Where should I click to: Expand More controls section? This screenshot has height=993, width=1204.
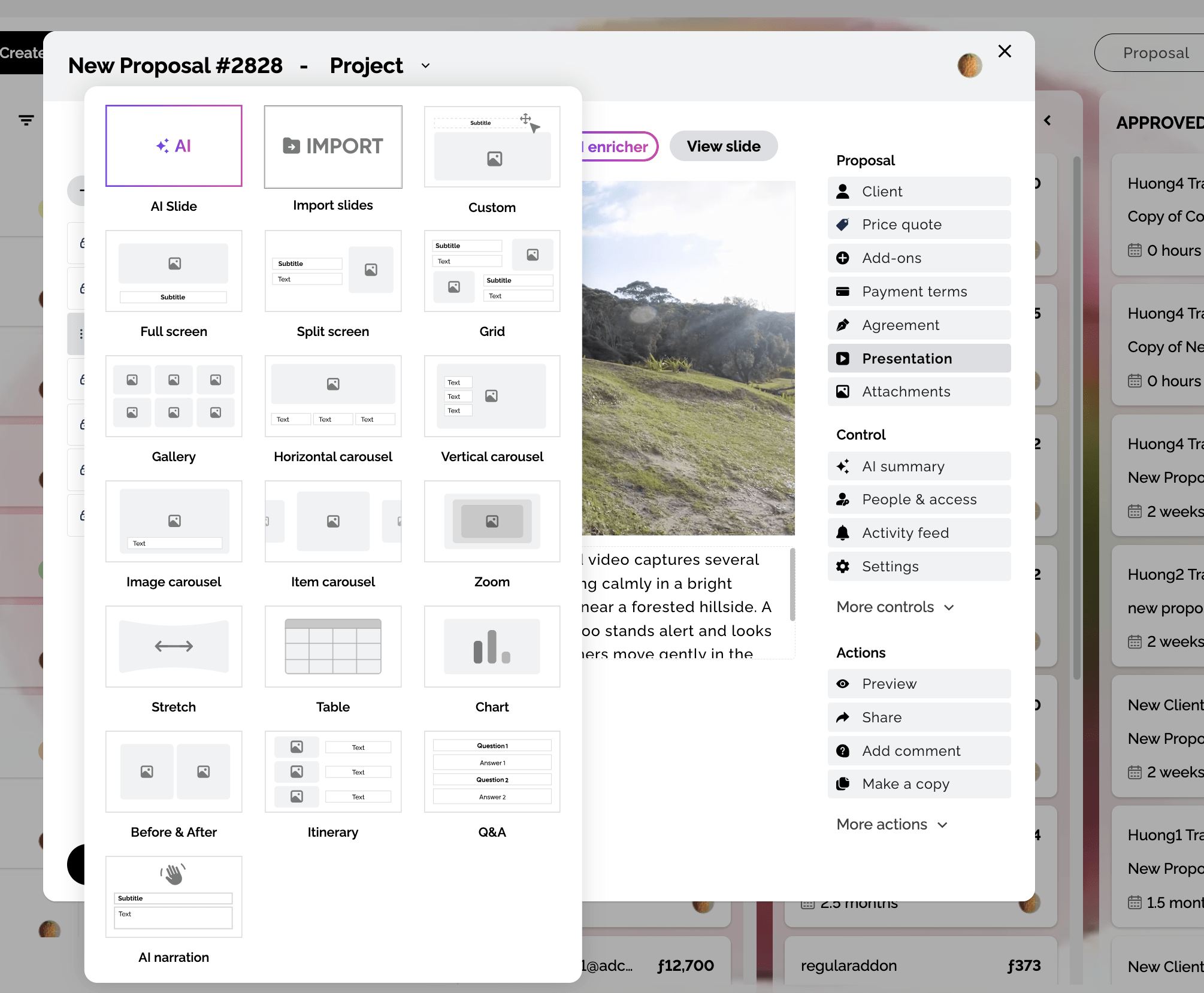[x=895, y=607]
